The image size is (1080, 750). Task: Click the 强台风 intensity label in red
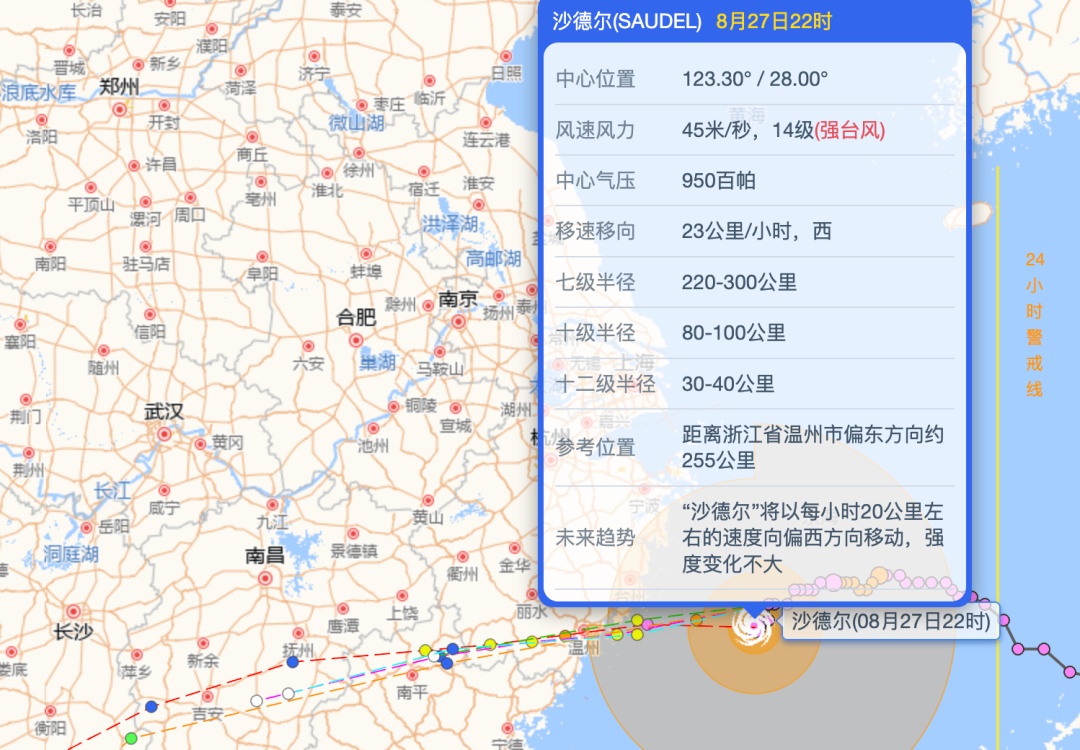click(850, 129)
